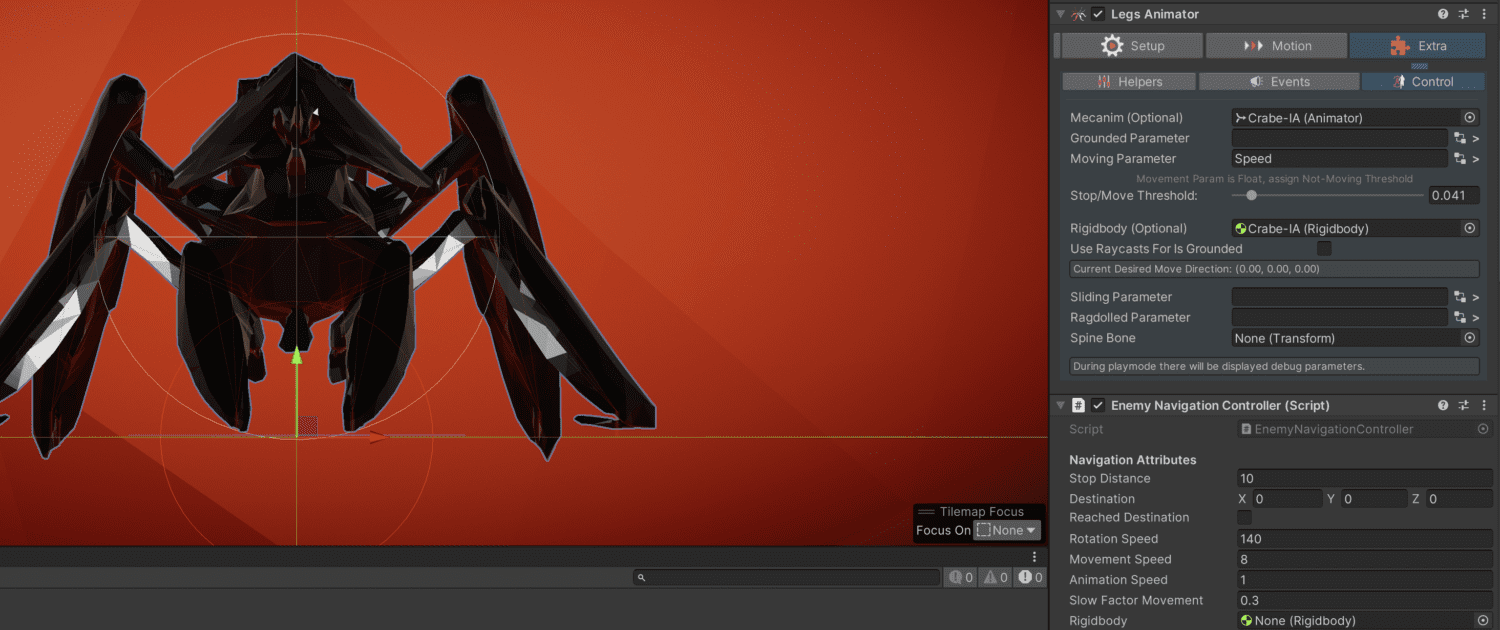The image size is (1500, 630).
Task: Disable the Legs Animator component checkbox
Action: tap(1098, 14)
